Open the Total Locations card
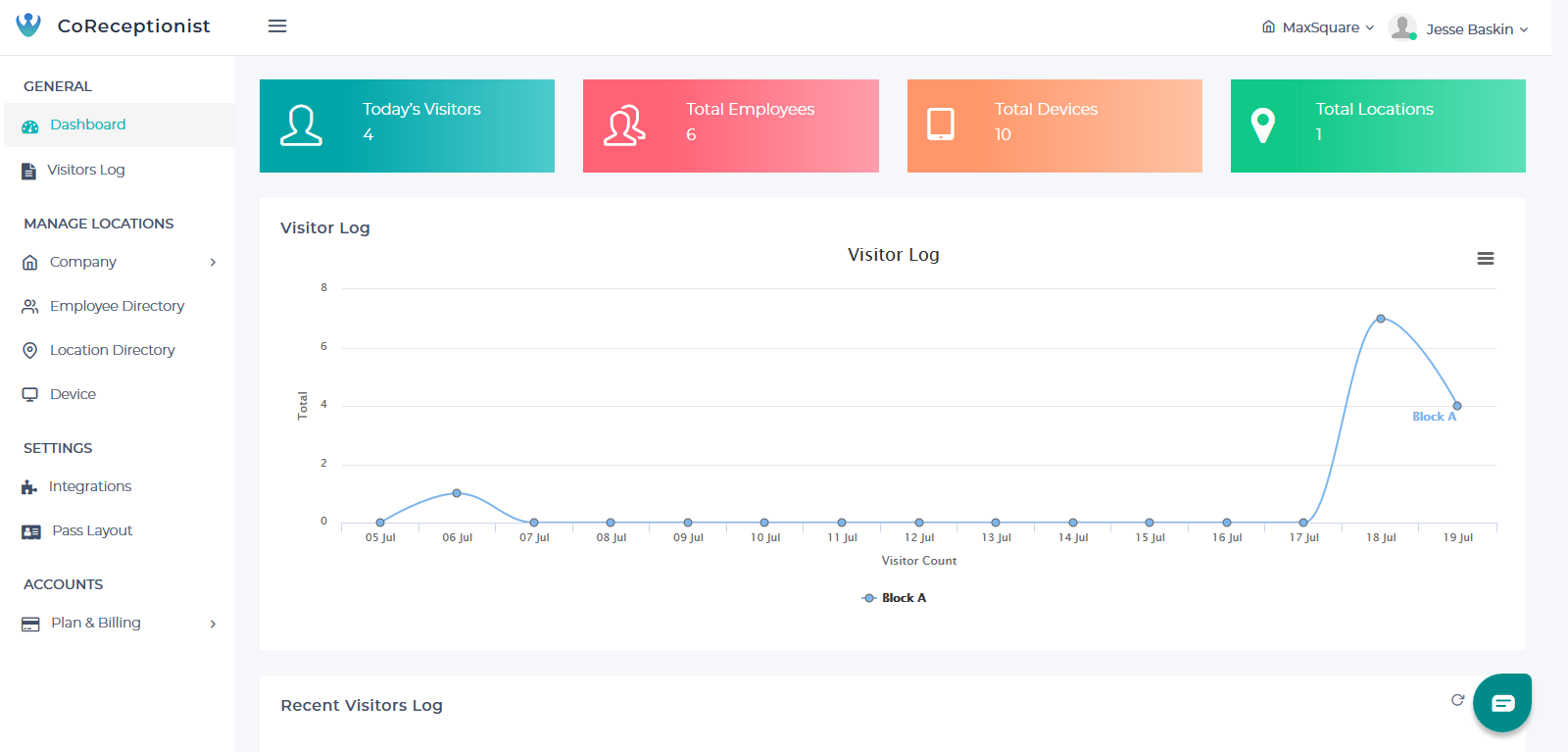 pyautogui.click(x=1378, y=125)
